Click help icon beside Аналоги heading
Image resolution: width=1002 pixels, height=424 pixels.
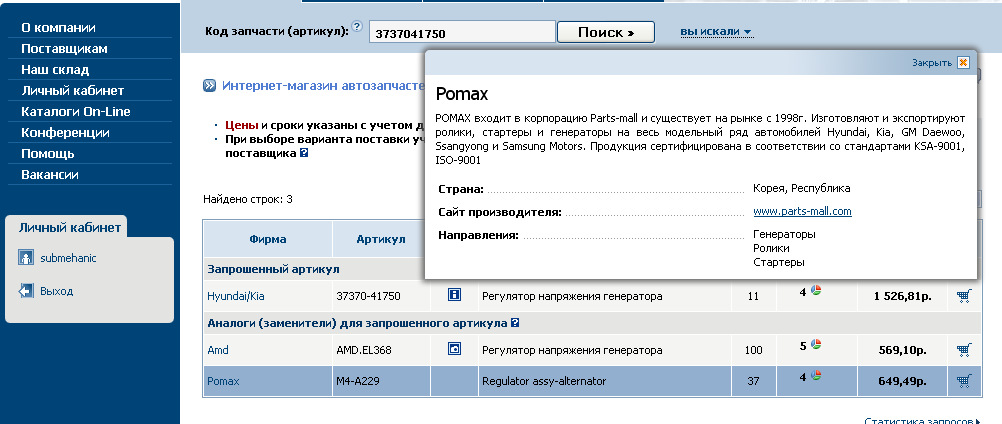(x=515, y=323)
